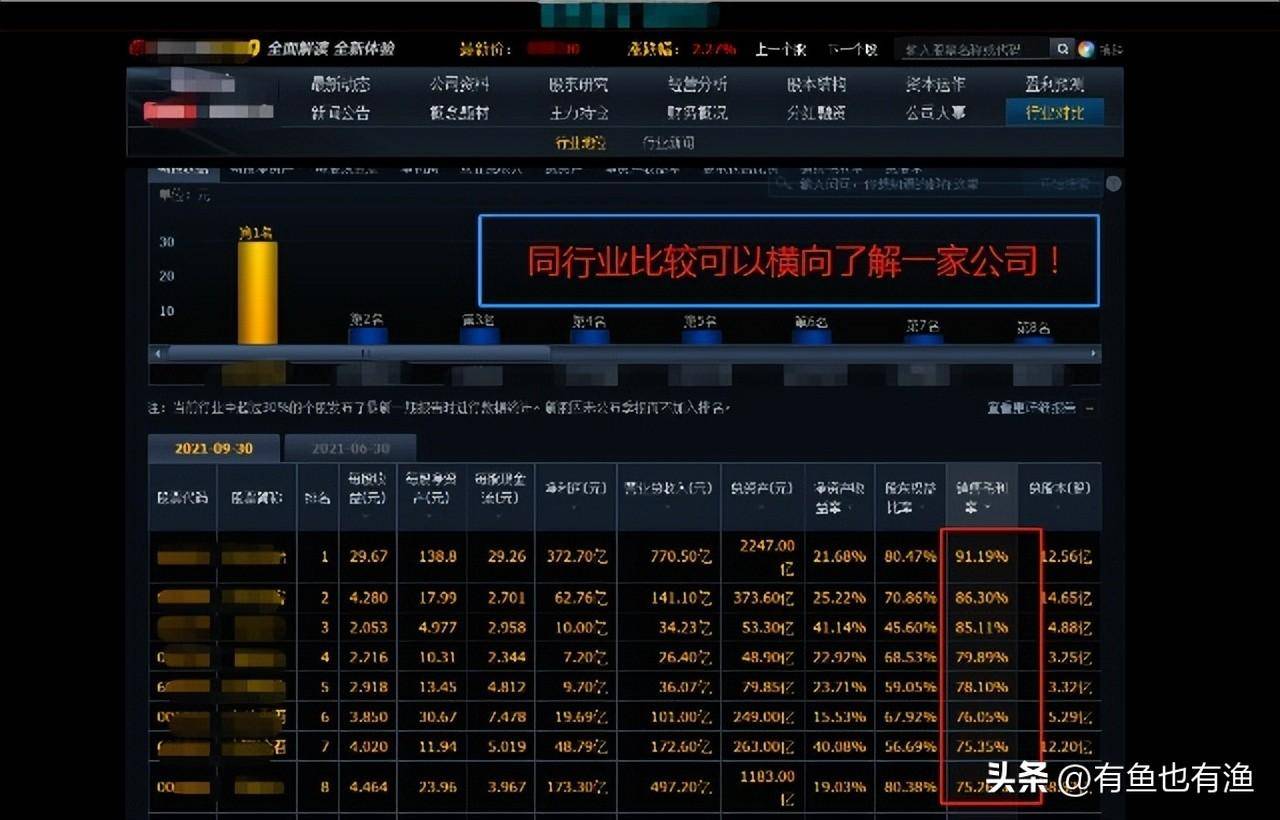
Task: Open the 经营分析 tab
Action: pyautogui.click(x=697, y=85)
